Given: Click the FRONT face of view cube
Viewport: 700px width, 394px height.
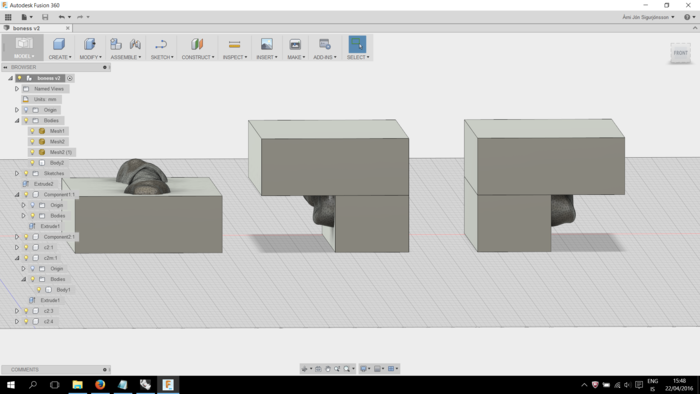Looking at the screenshot, I should pyautogui.click(x=680, y=53).
